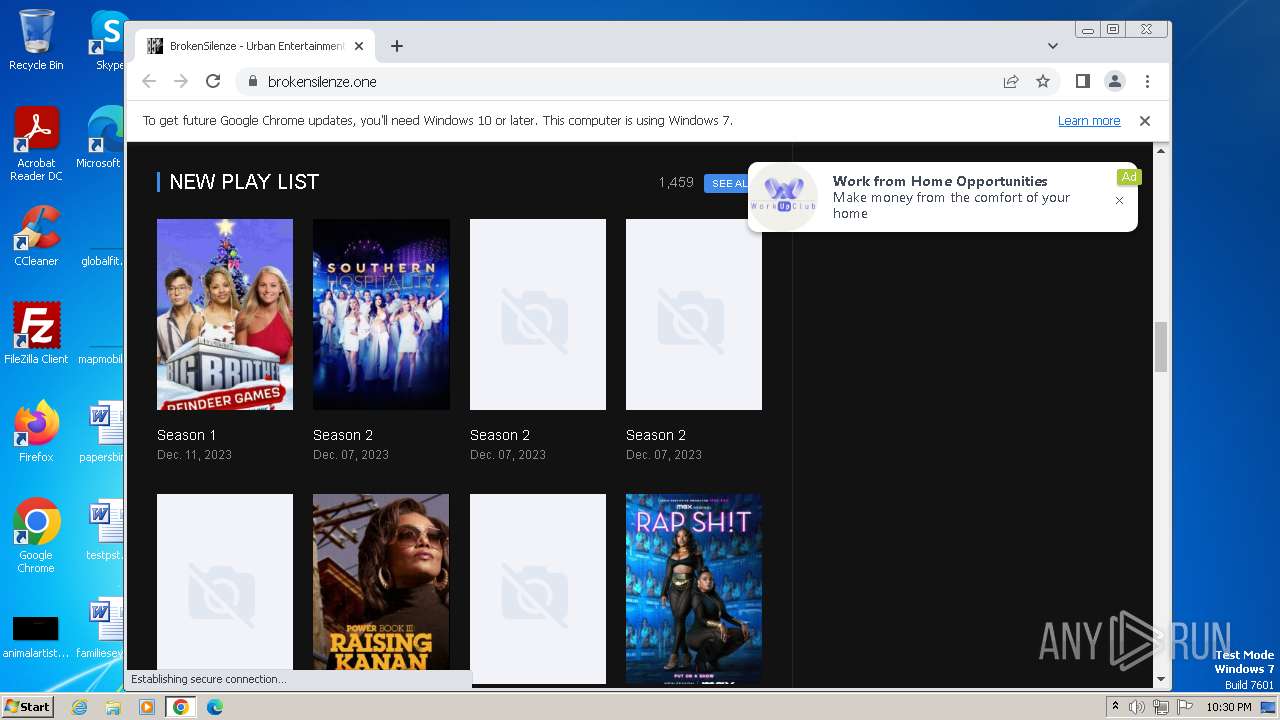
Task: Follow the Learn more link
Action: (x=1089, y=121)
